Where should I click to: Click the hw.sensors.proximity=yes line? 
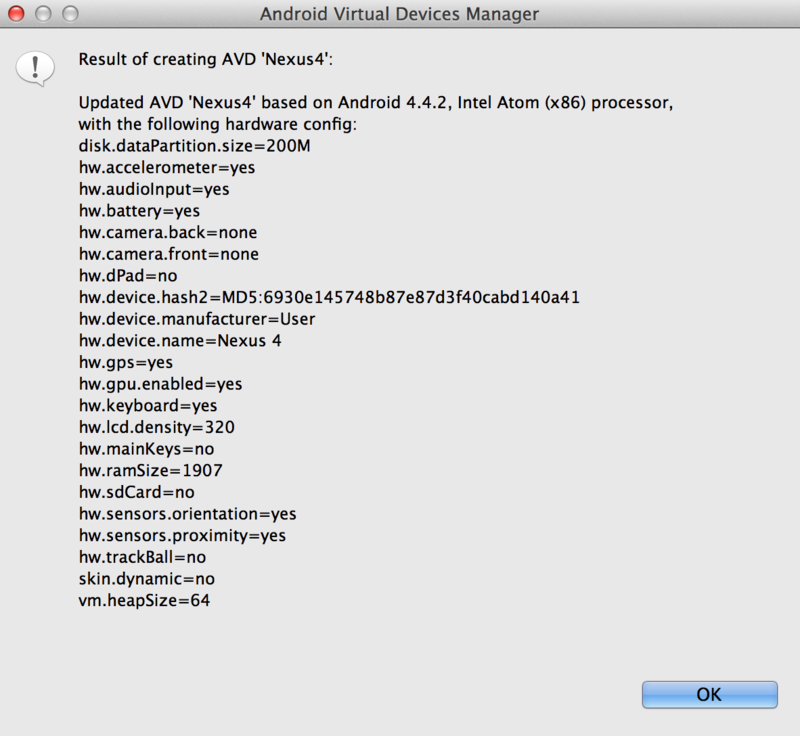point(182,536)
